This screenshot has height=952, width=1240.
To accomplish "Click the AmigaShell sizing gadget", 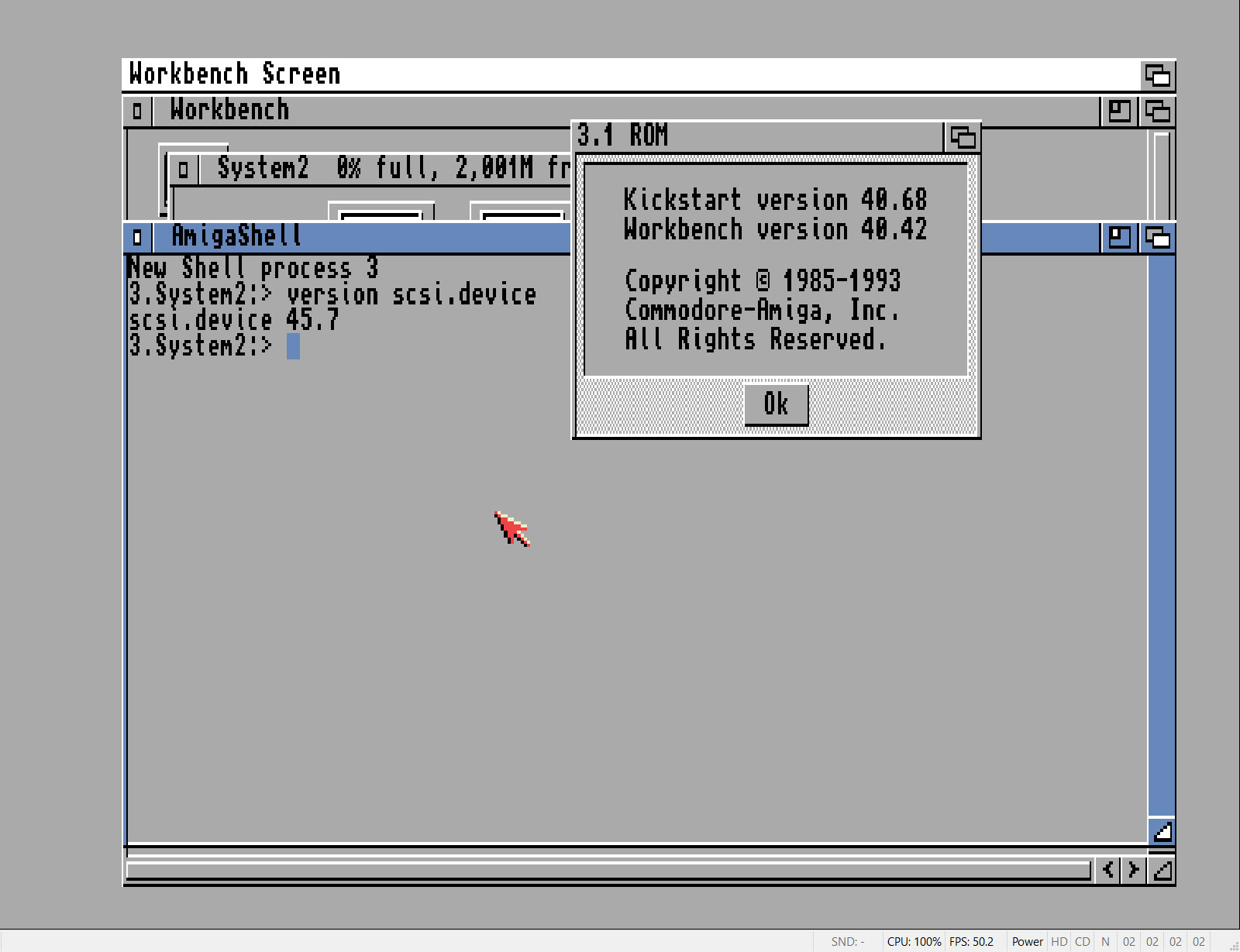I will tap(1162, 832).
